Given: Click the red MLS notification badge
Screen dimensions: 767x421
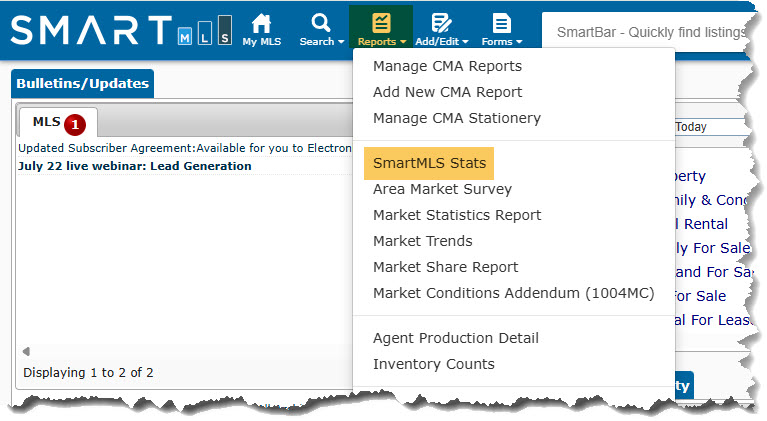Looking at the screenshot, I should (75, 125).
